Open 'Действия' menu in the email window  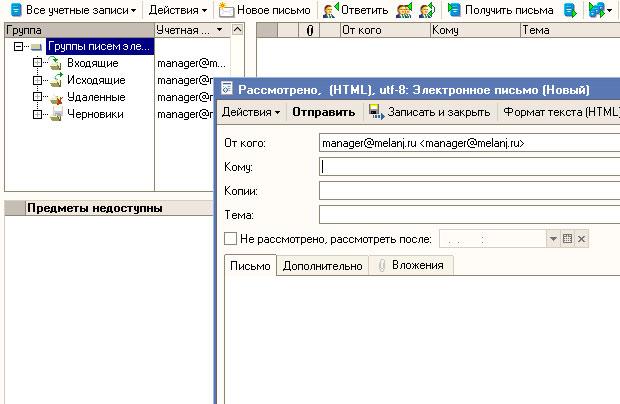click(250, 112)
